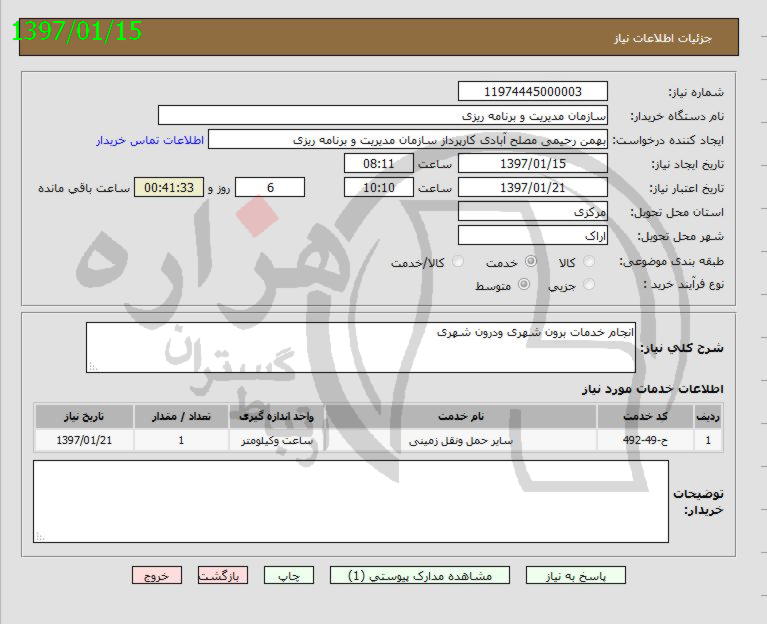This screenshot has width=767, height=624.
Task: Choose the جزیی purchase process option
Action: click(589, 285)
